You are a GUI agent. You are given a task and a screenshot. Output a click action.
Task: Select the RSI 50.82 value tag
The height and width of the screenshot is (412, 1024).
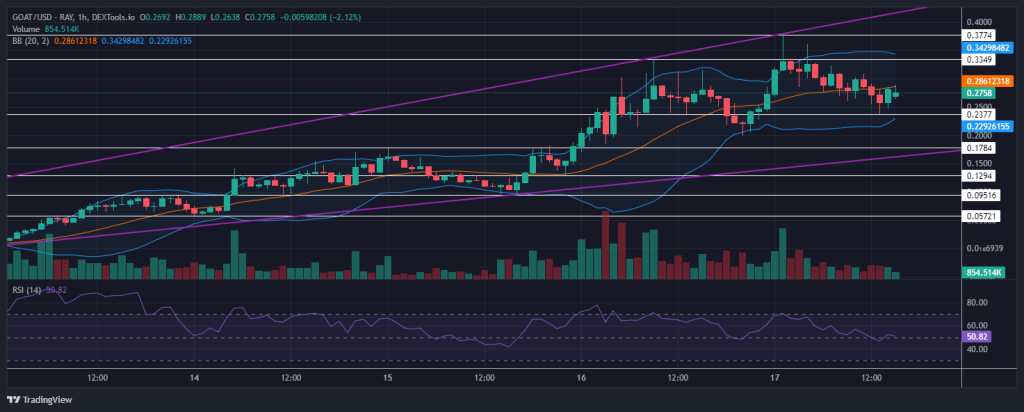(x=976, y=338)
